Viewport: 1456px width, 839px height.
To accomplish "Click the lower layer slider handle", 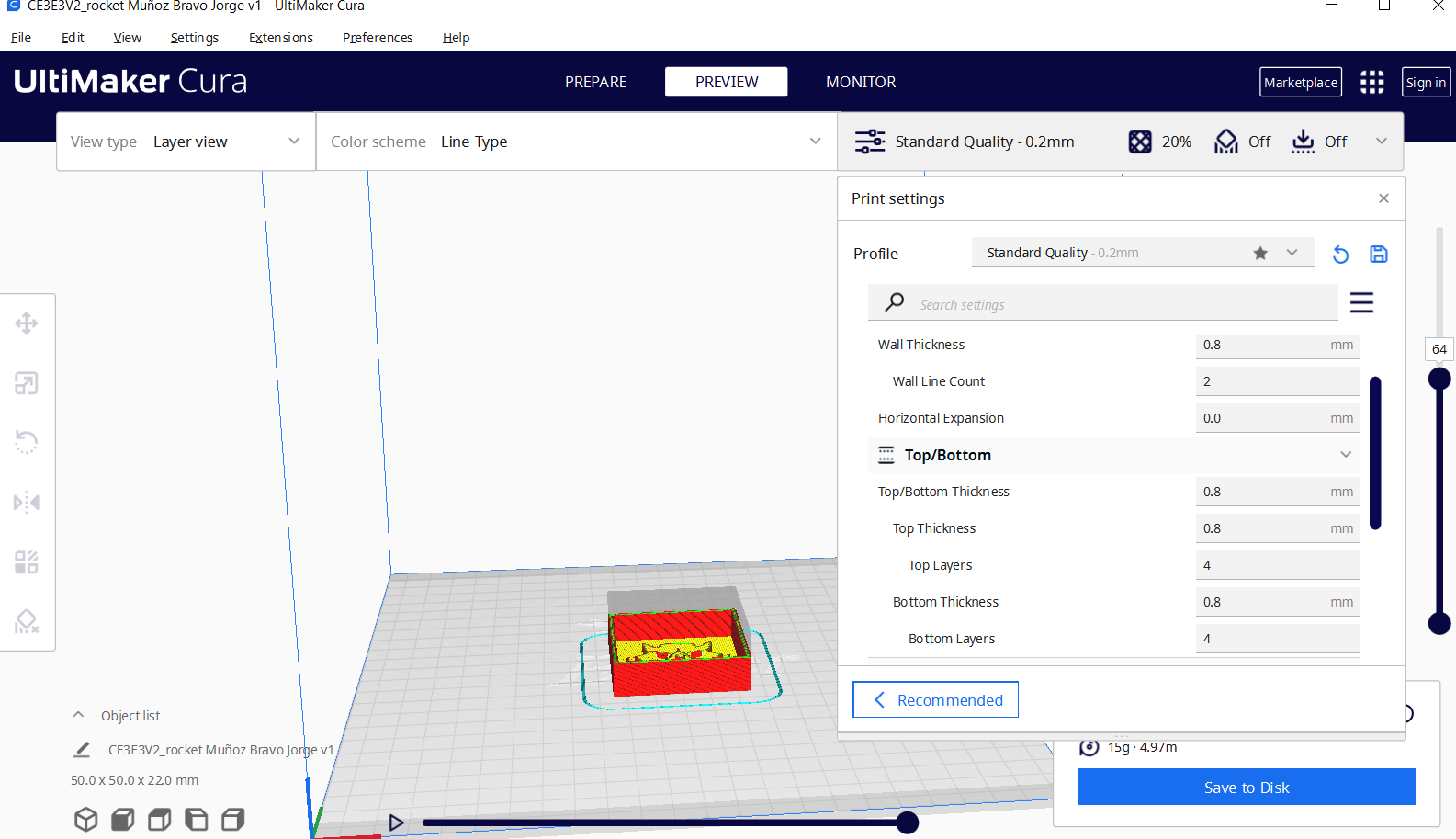I will point(1439,624).
